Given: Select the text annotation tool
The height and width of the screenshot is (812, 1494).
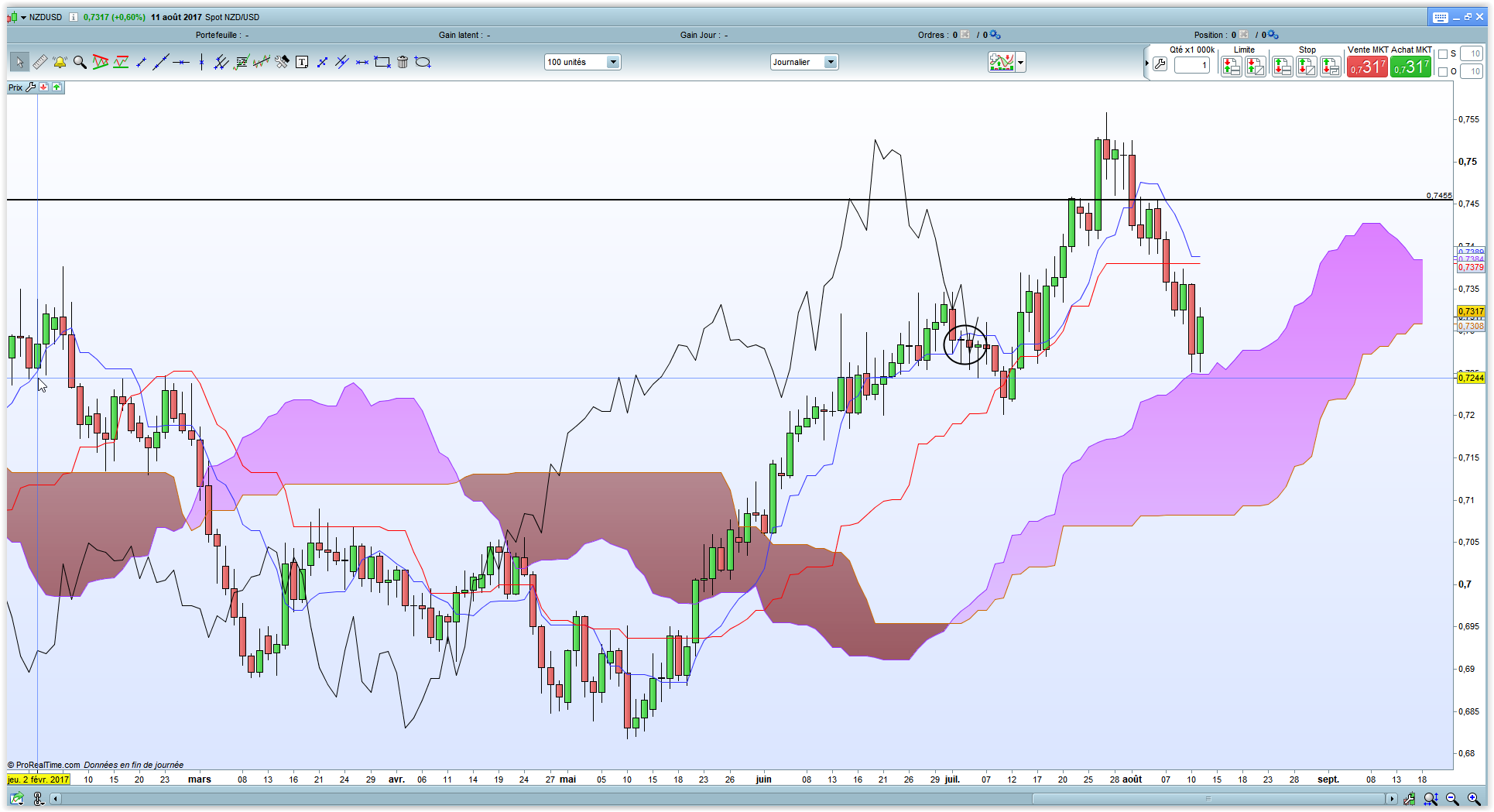Looking at the screenshot, I should (x=302, y=62).
